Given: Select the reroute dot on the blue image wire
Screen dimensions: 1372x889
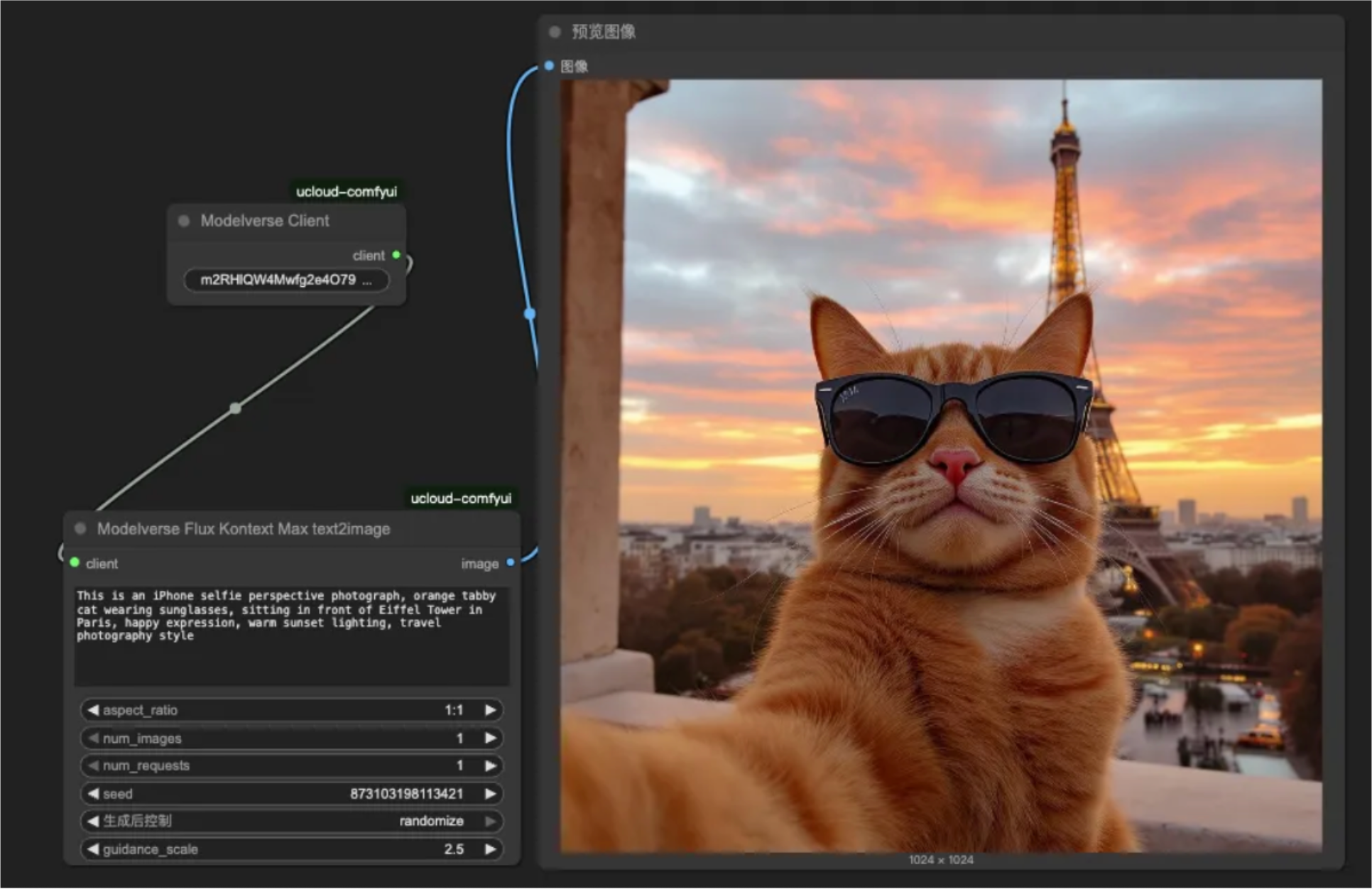Looking at the screenshot, I should (530, 312).
